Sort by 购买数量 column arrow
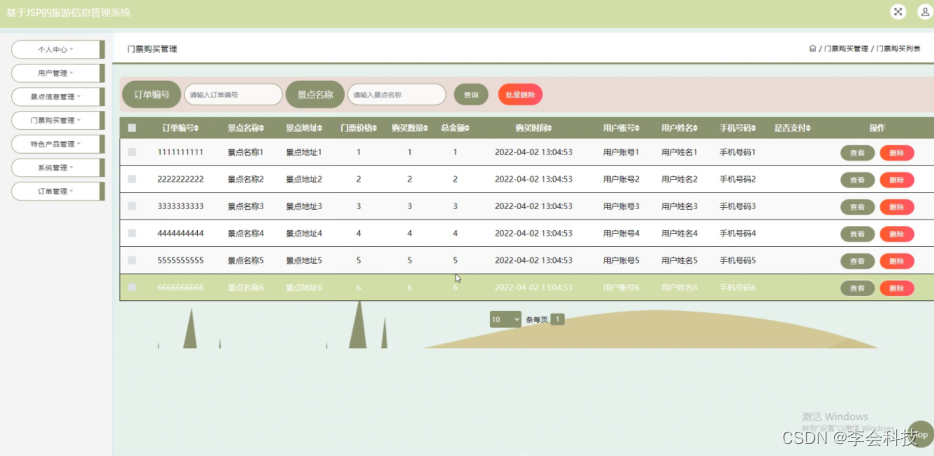 (x=426, y=128)
